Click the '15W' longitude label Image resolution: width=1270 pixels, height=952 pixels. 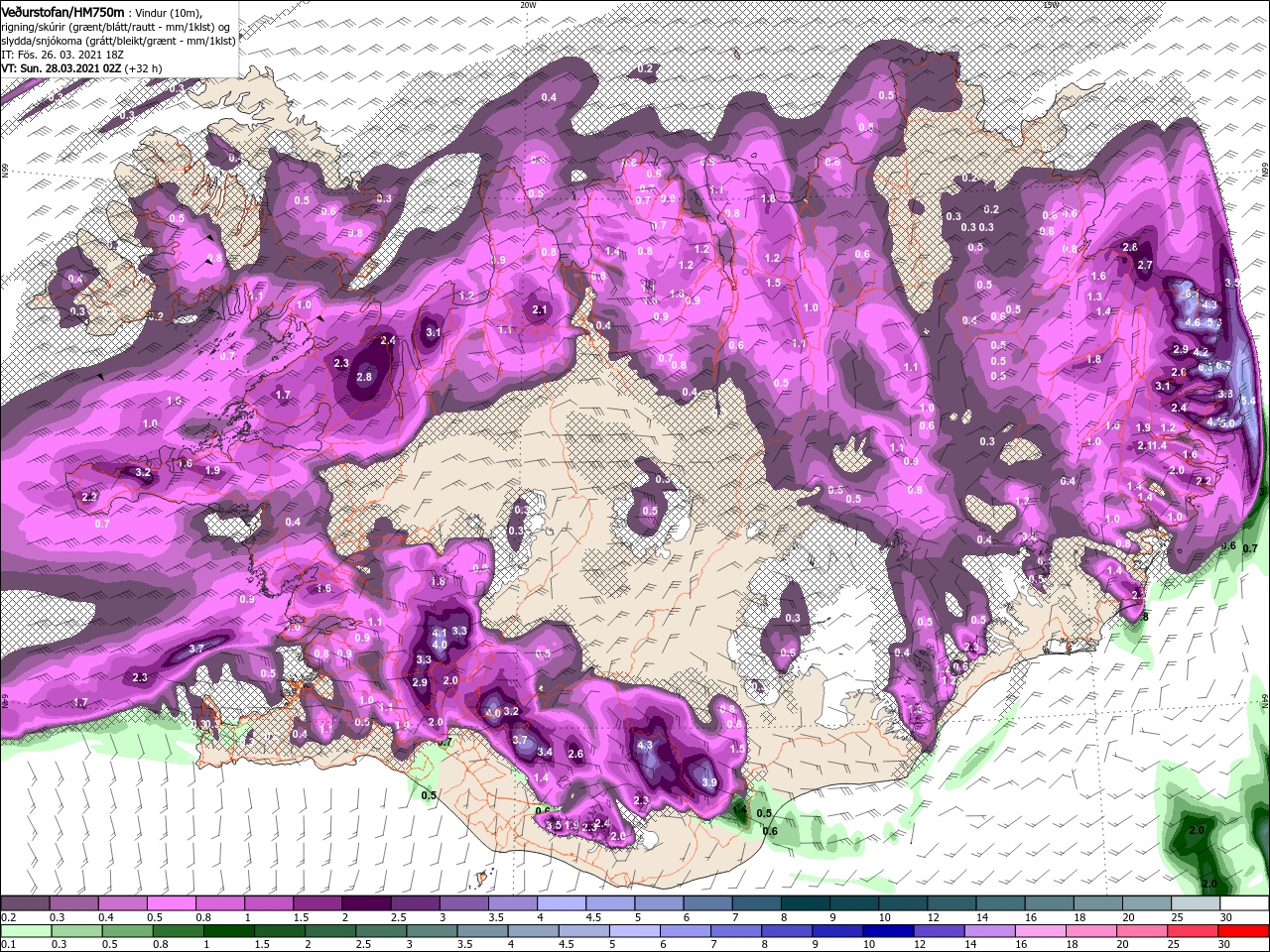1051,5
